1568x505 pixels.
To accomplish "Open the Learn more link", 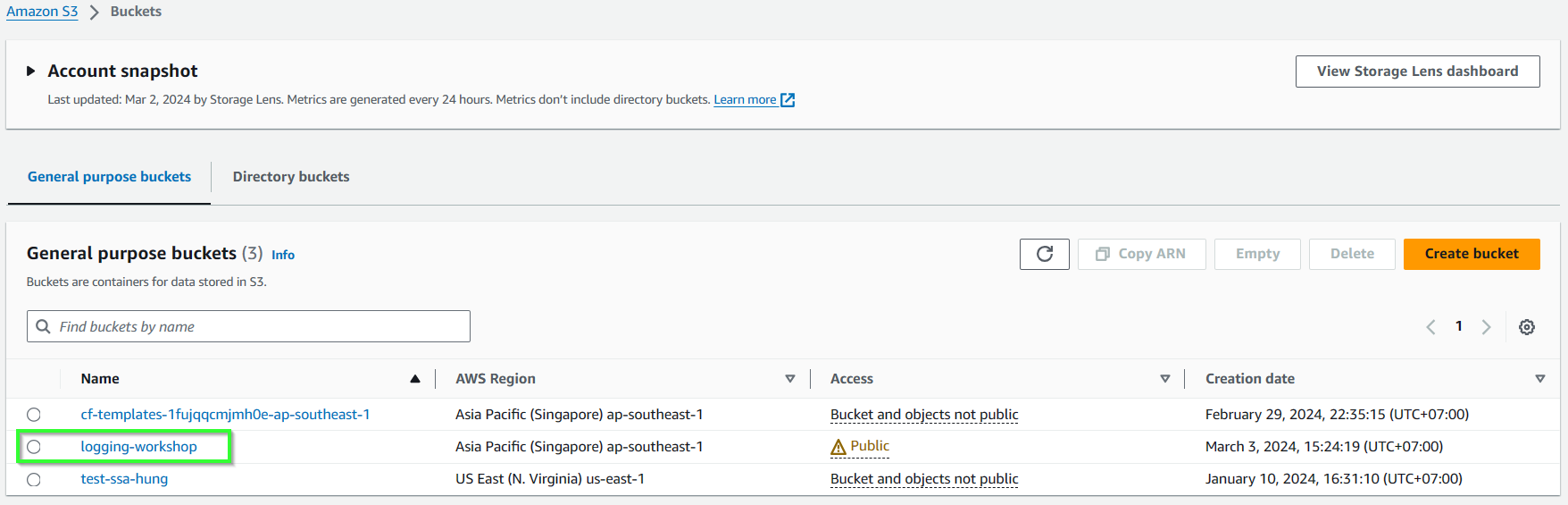I will coord(745,100).
